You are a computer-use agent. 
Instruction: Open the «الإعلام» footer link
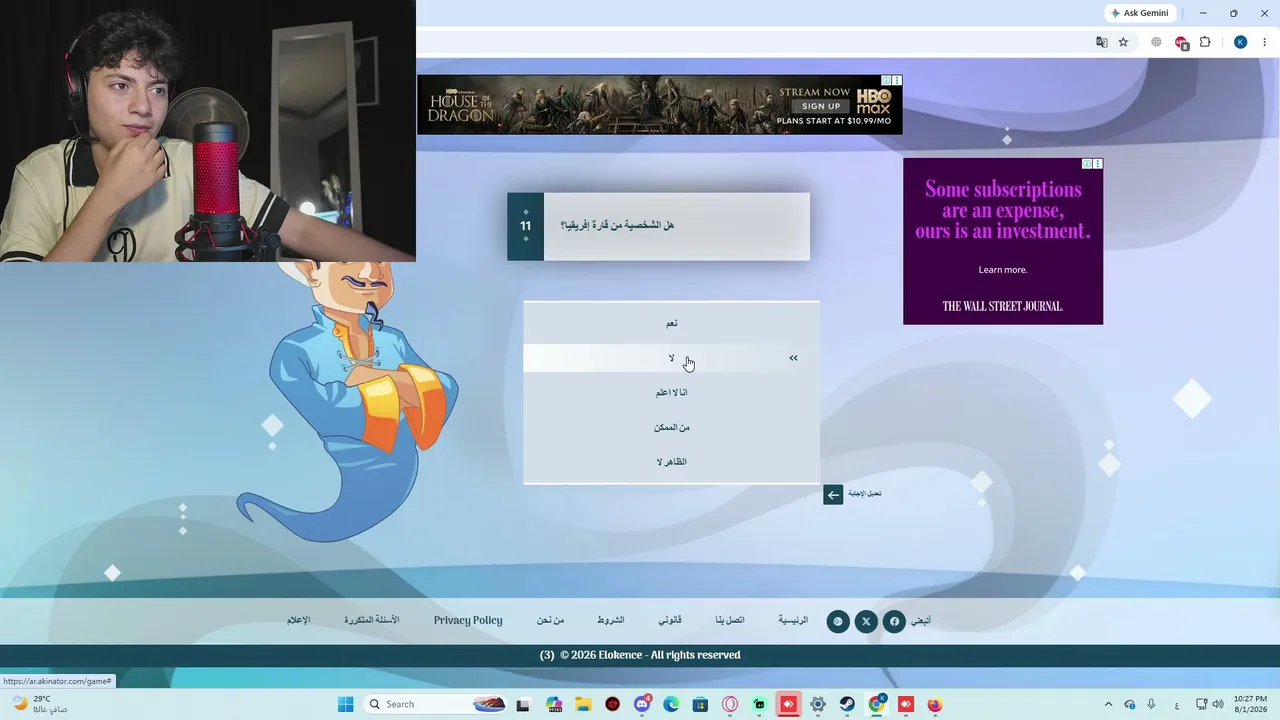coord(299,621)
